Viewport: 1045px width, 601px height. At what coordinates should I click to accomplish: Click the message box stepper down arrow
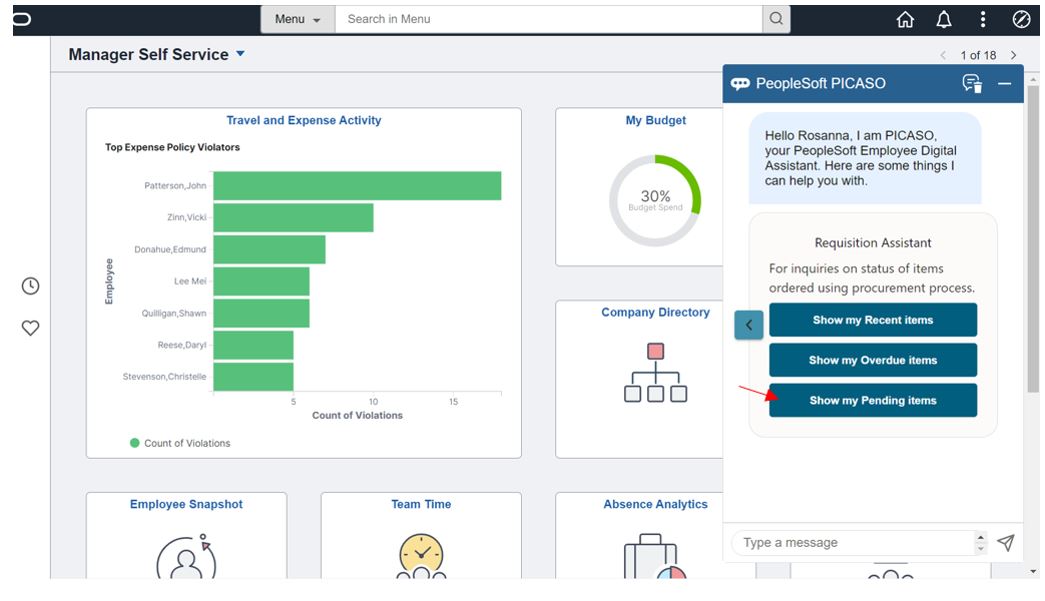click(980, 548)
